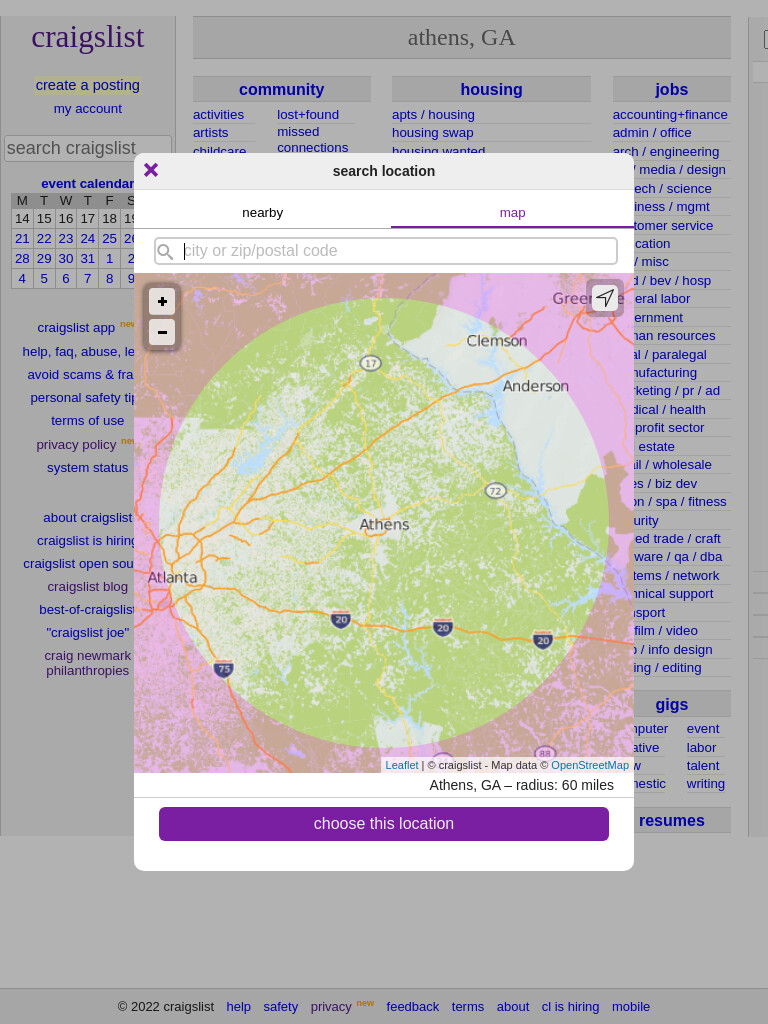This screenshot has height=1024, width=768.
Task: Open footer terms link
Action: 468,1007
